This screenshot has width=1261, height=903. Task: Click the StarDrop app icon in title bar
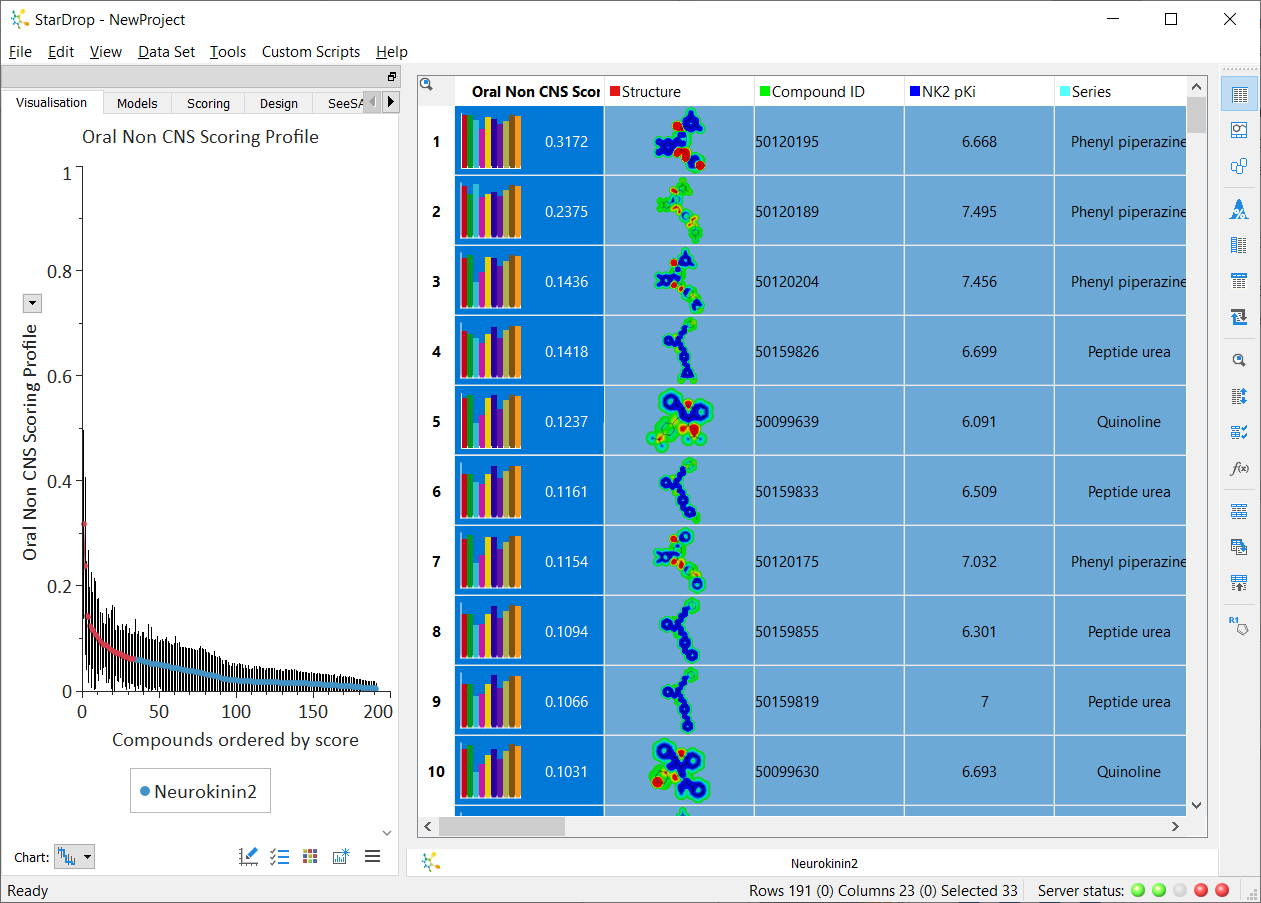point(19,19)
